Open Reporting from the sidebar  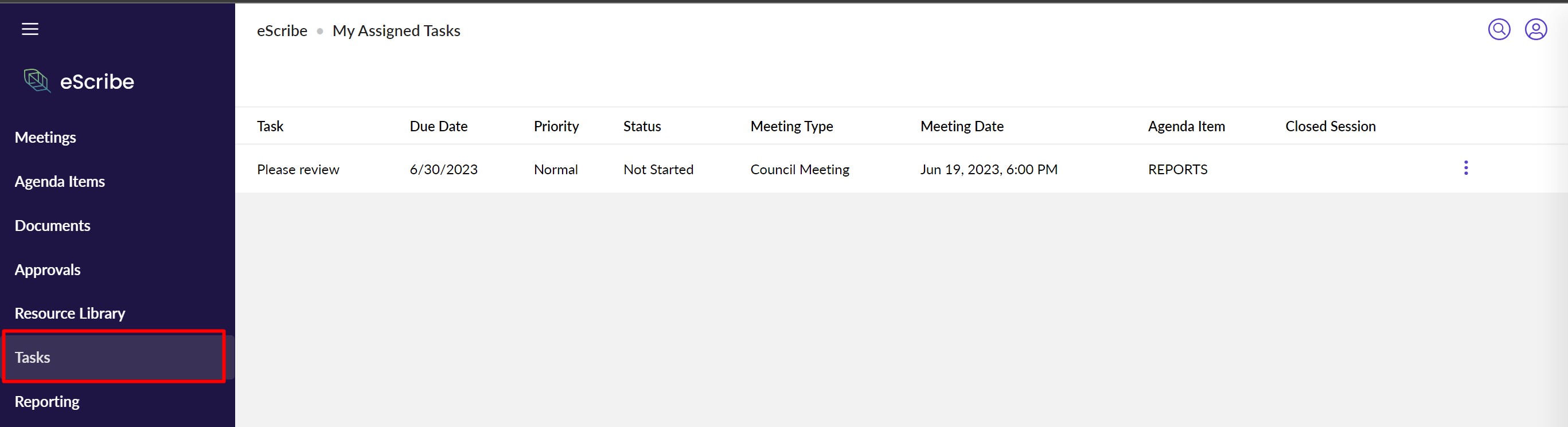tap(47, 402)
